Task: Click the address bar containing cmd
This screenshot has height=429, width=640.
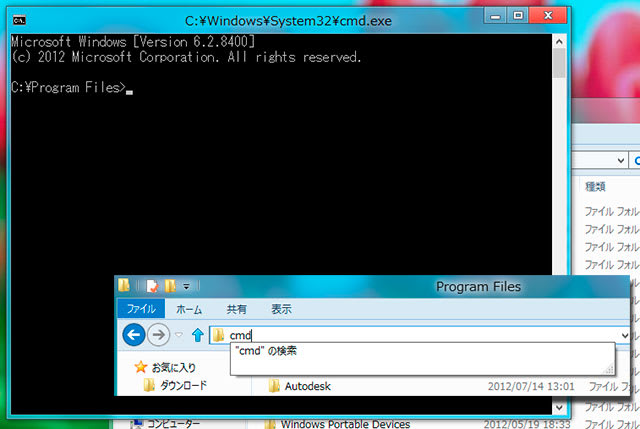Action: (x=420, y=336)
